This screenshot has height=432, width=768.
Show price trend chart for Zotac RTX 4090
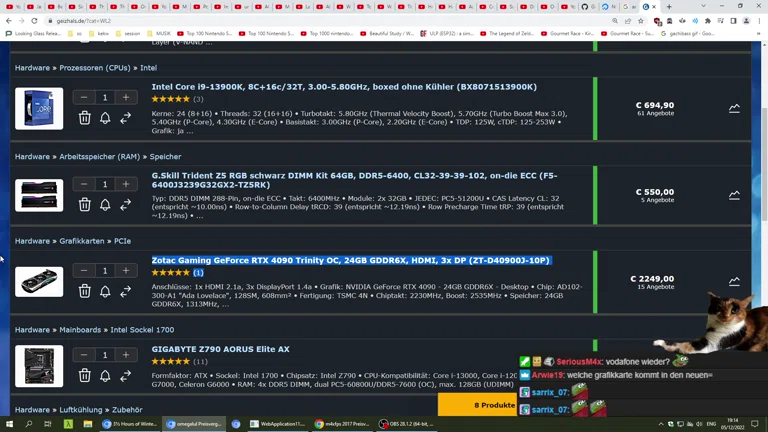[x=734, y=281]
